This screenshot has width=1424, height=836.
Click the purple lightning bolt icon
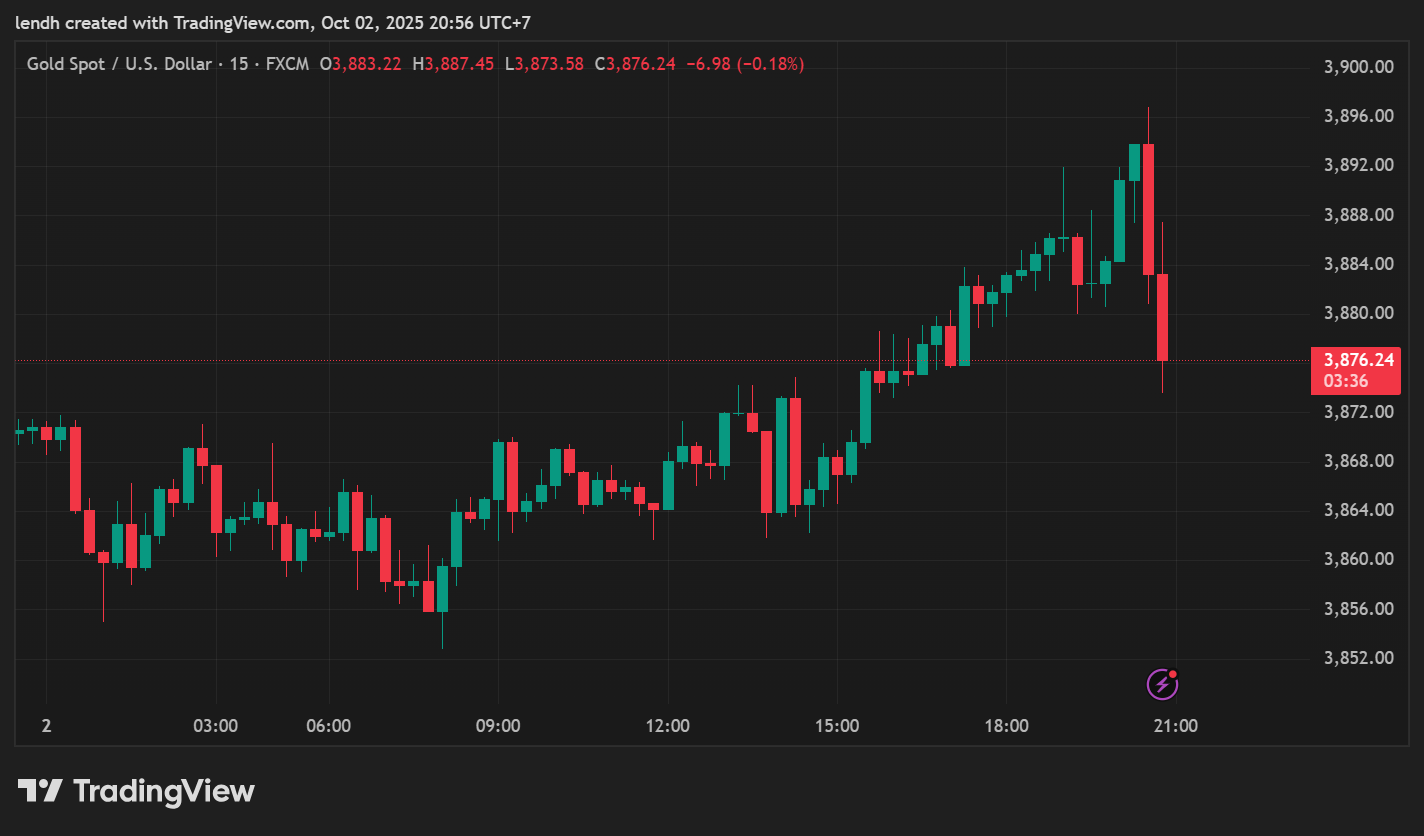tap(1161, 684)
